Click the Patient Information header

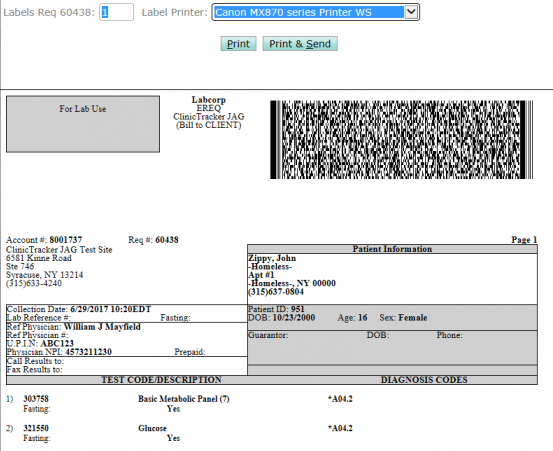tap(392, 249)
